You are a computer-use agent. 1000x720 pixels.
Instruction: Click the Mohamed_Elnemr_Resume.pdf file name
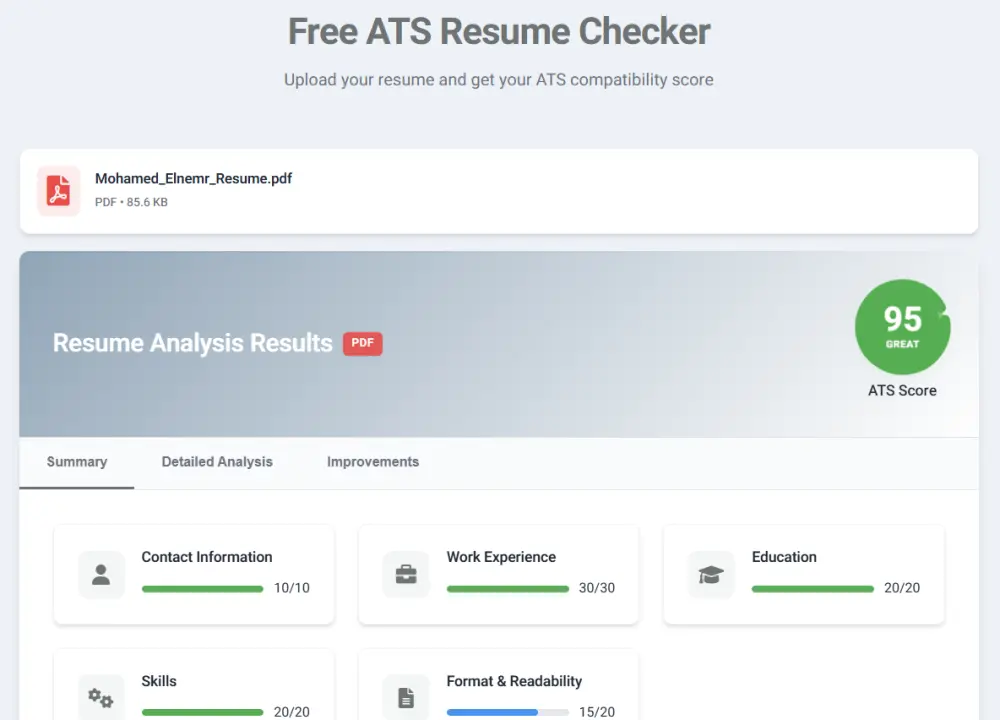193,178
